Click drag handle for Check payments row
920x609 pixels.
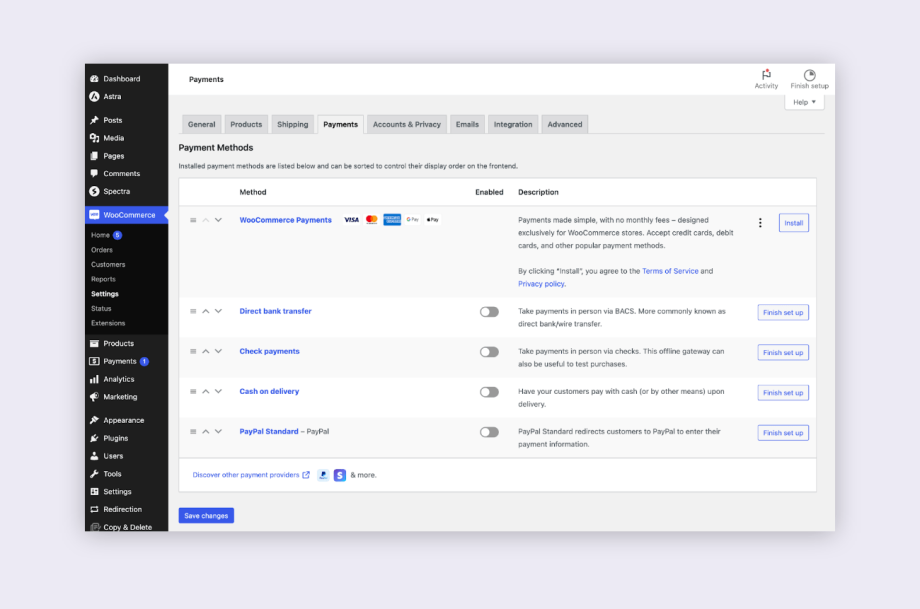click(x=193, y=351)
